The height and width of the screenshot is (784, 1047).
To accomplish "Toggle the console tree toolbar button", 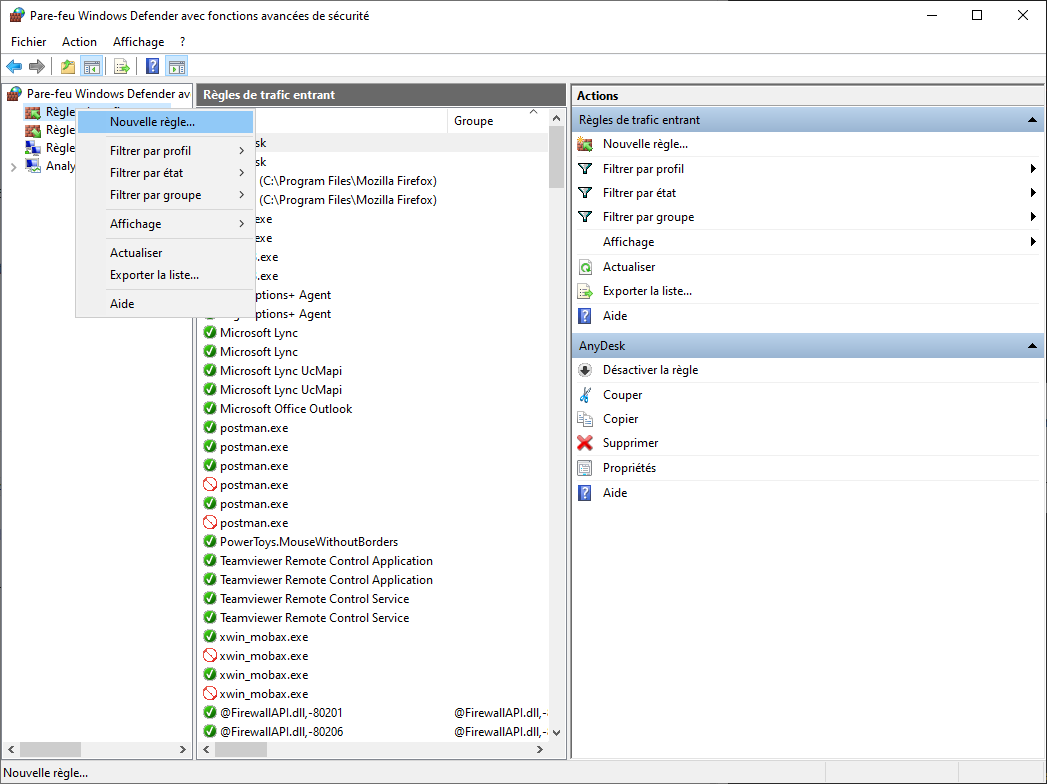I will [92, 67].
